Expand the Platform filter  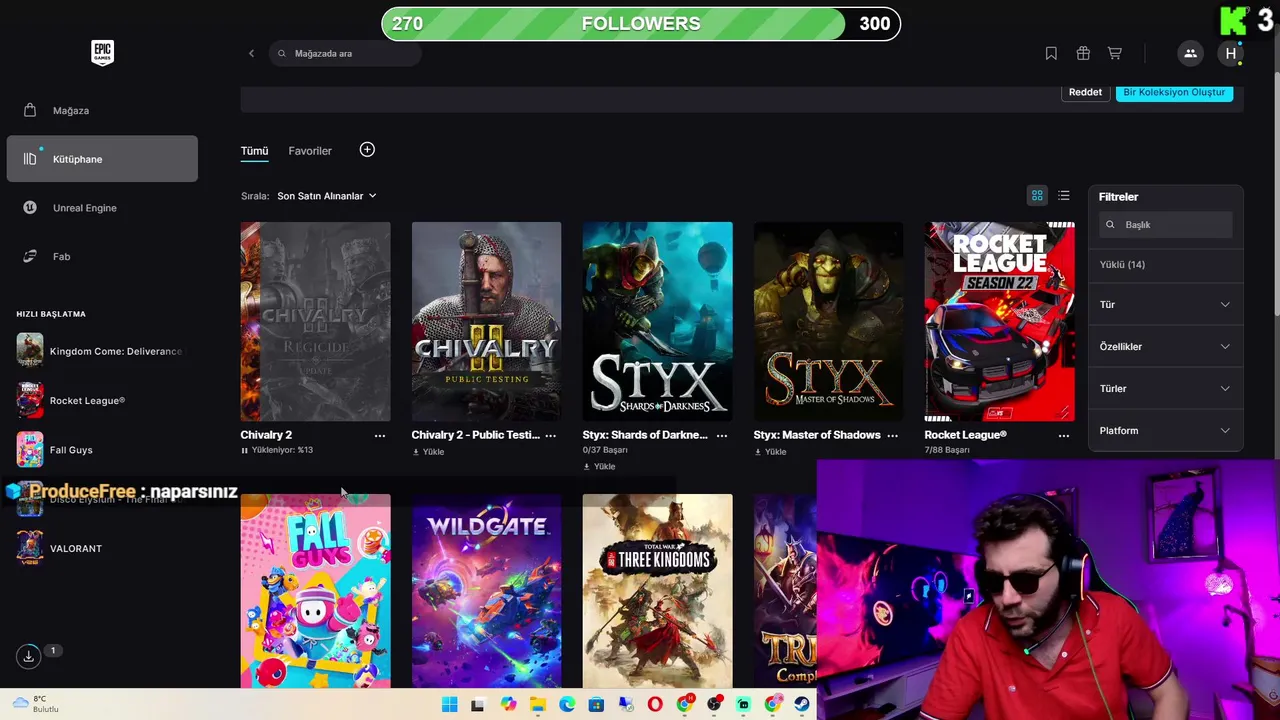click(1165, 430)
